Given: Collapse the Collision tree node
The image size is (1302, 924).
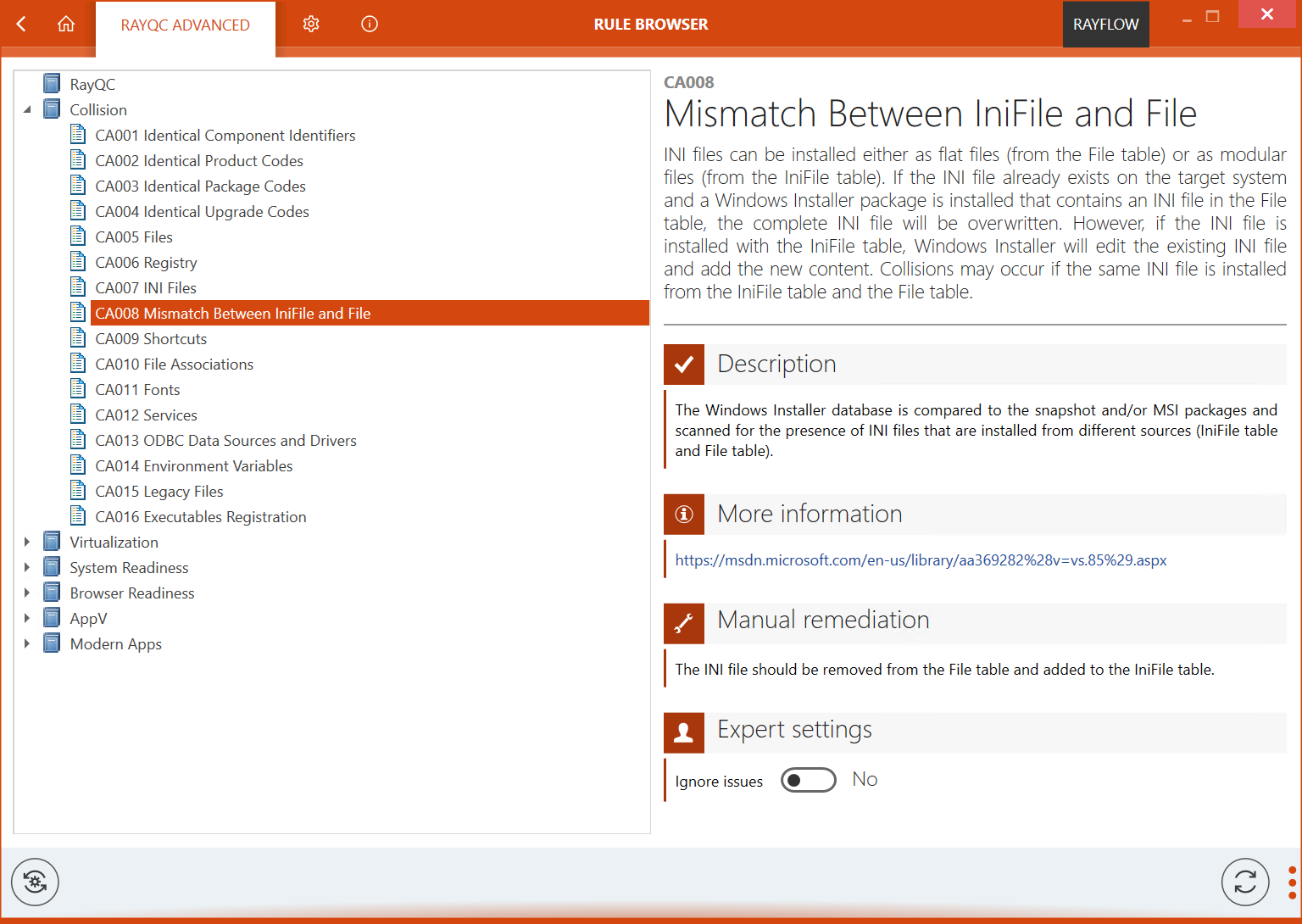Looking at the screenshot, I should click(27, 109).
